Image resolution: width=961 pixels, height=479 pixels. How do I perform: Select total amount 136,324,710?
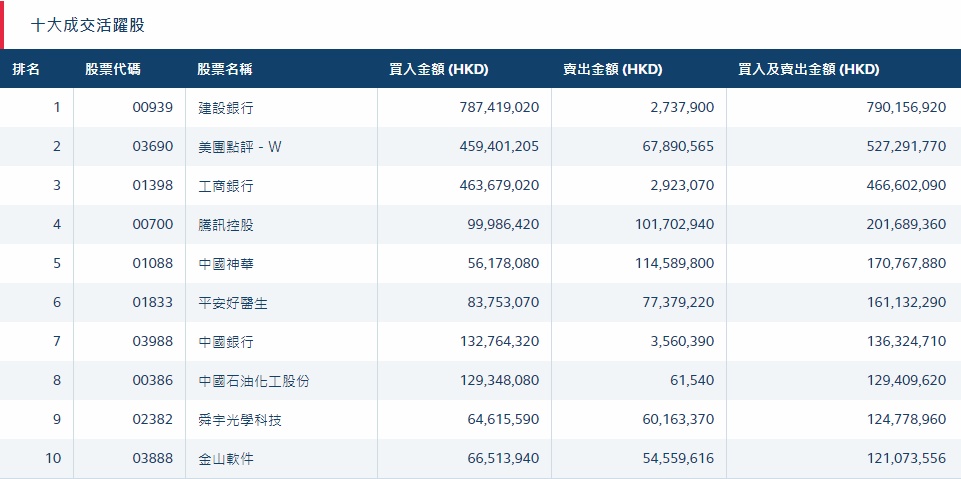[906, 341]
